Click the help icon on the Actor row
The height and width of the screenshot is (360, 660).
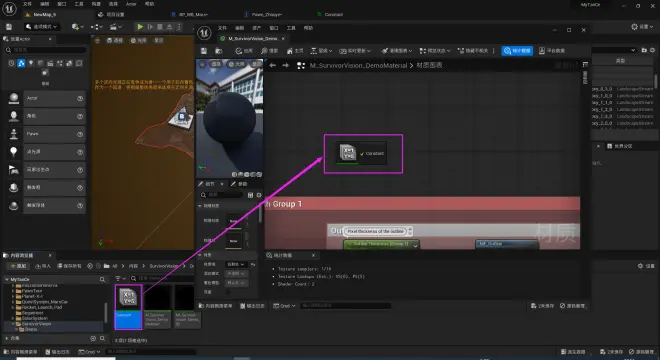(x=80, y=98)
